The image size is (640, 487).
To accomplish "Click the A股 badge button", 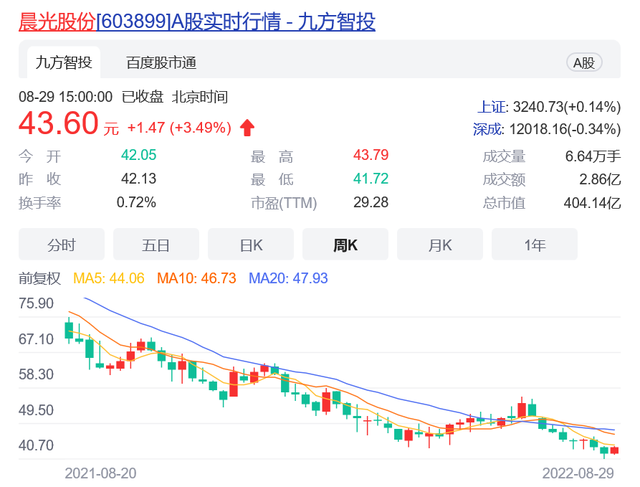I will 584,62.
